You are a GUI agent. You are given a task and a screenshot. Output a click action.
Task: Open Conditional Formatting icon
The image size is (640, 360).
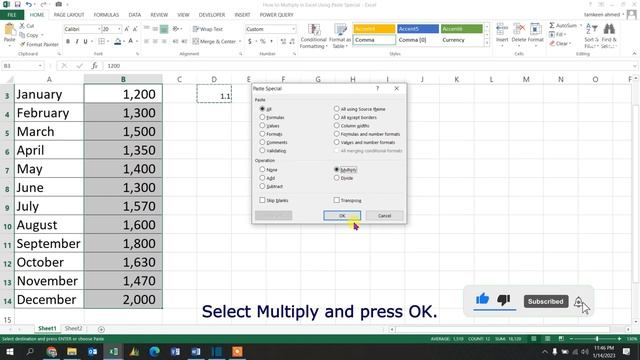coord(314,30)
